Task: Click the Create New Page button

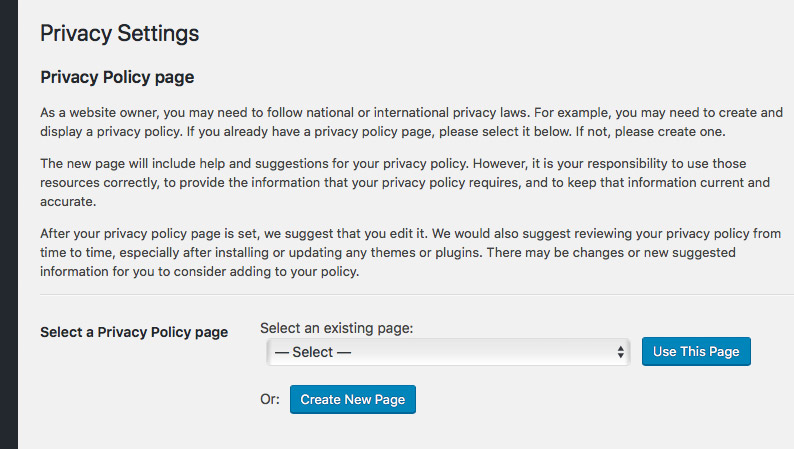Action: click(x=352, y=399)
